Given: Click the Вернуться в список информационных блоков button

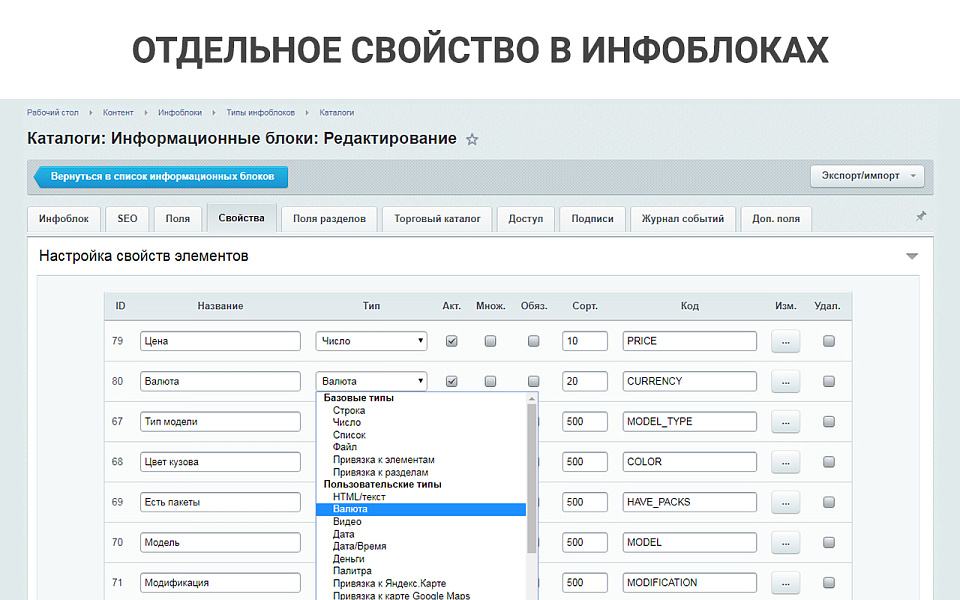Looking at the screenshot, I should pyautogui.click(x=160, y=175).
